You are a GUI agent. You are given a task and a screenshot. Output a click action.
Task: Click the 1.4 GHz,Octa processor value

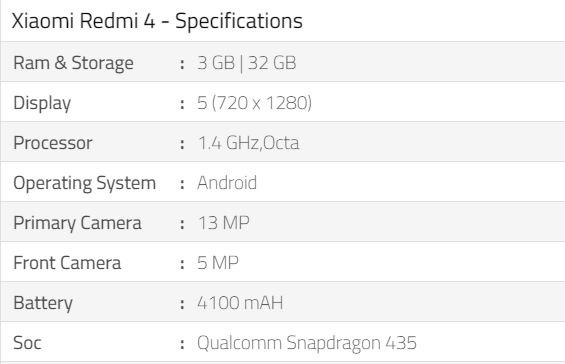pos(249,143)
